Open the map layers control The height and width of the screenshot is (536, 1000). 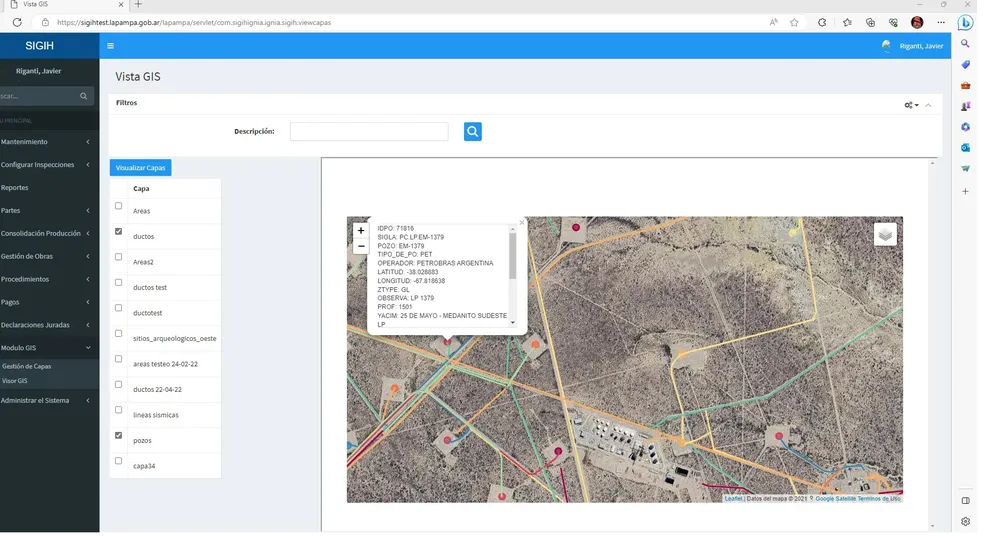click(885, 234)
